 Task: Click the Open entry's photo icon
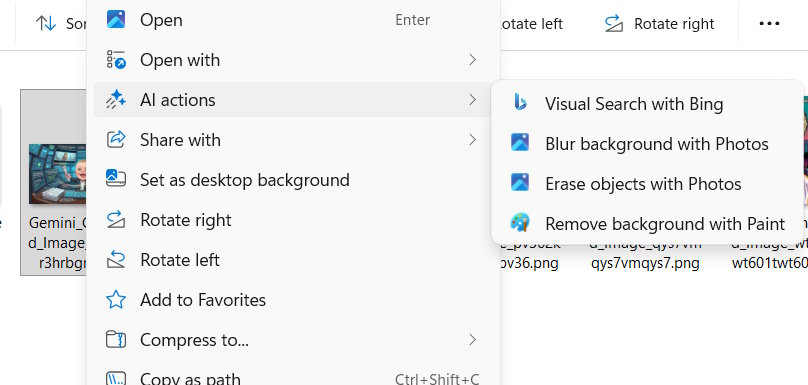116,20
